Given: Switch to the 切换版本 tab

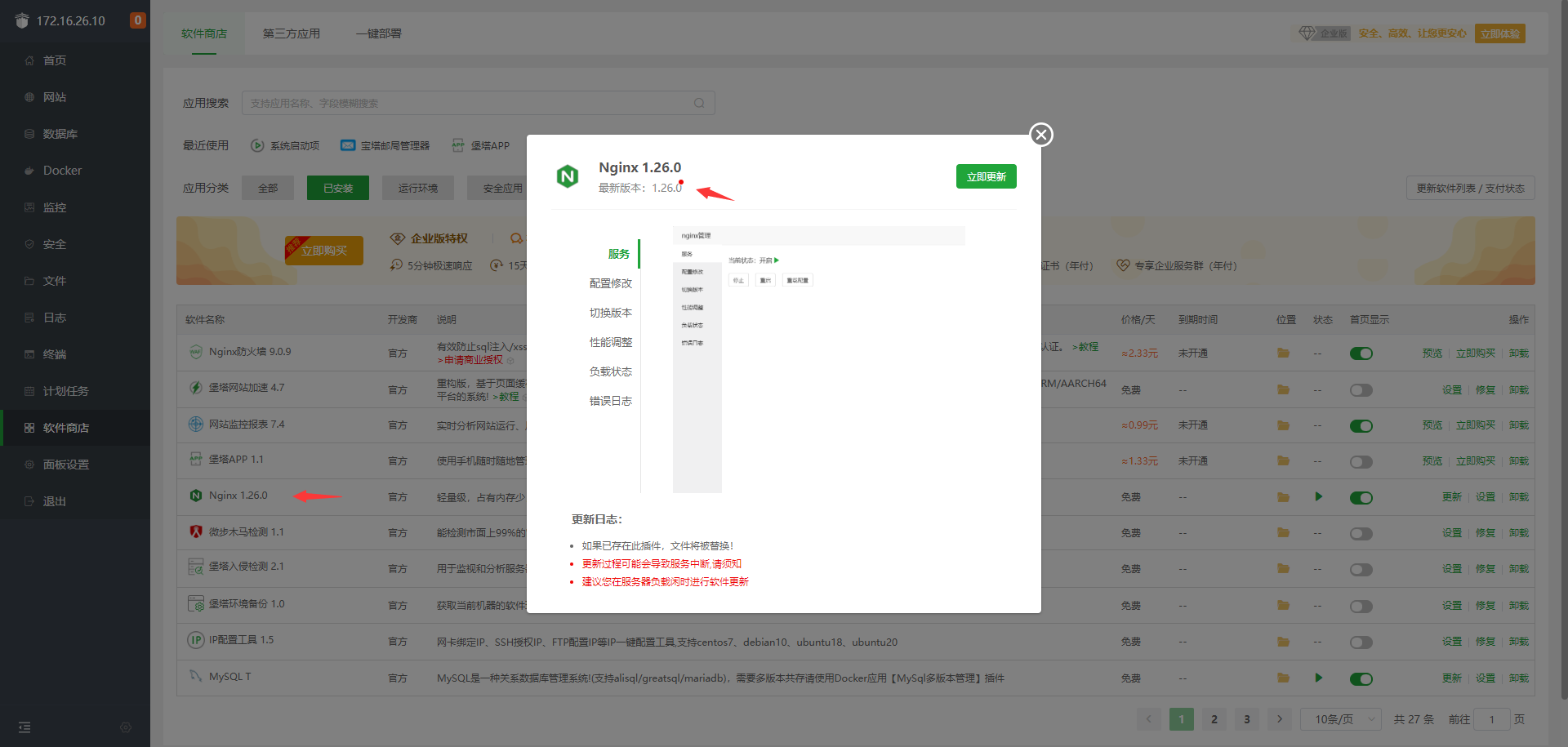Looking at the screenshot, I should coord(610,313).
